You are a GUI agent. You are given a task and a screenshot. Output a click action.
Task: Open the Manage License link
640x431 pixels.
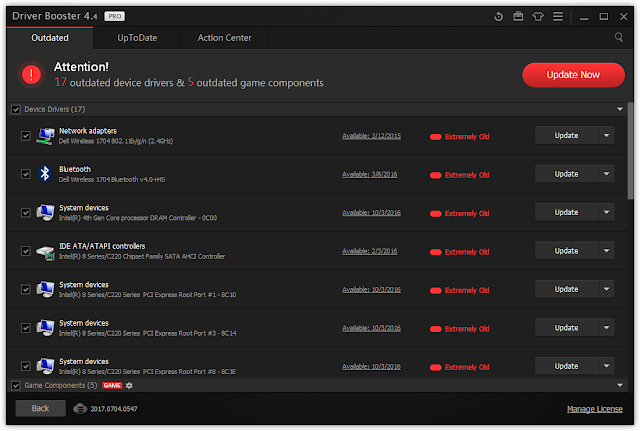pyautogui.click(x=595, y=409)
